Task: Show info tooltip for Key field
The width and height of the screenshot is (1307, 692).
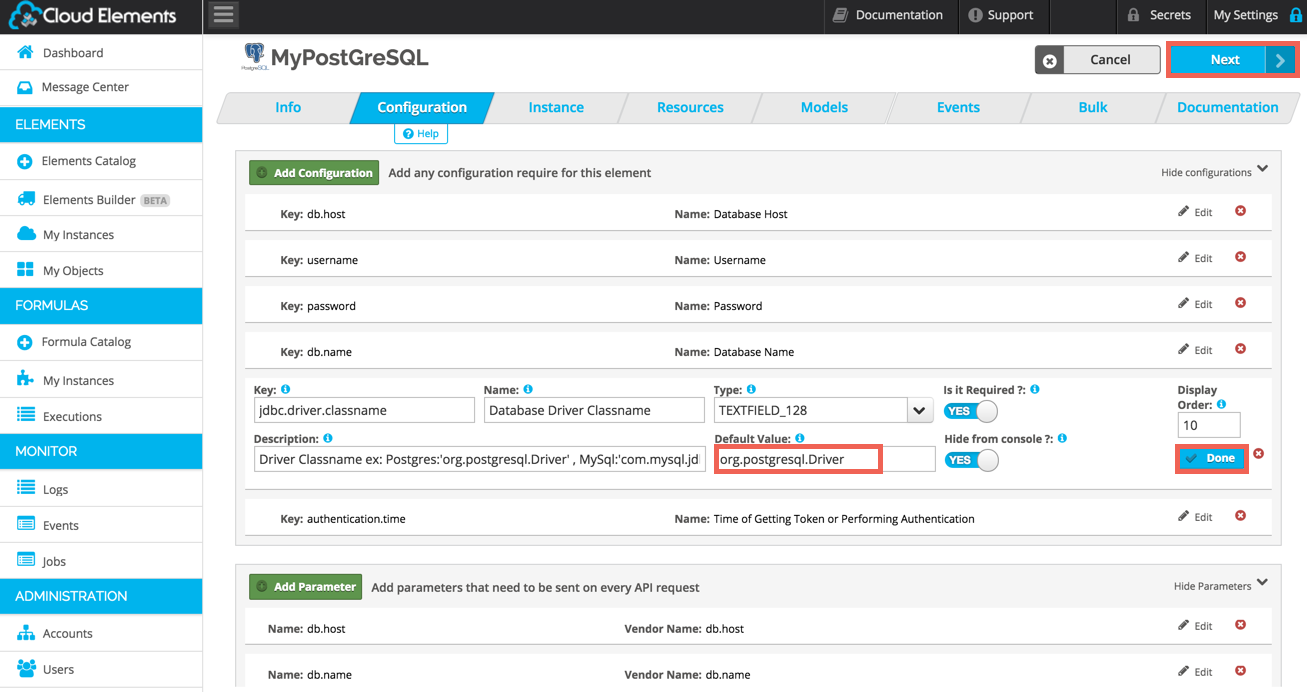Action: [286, 389]
